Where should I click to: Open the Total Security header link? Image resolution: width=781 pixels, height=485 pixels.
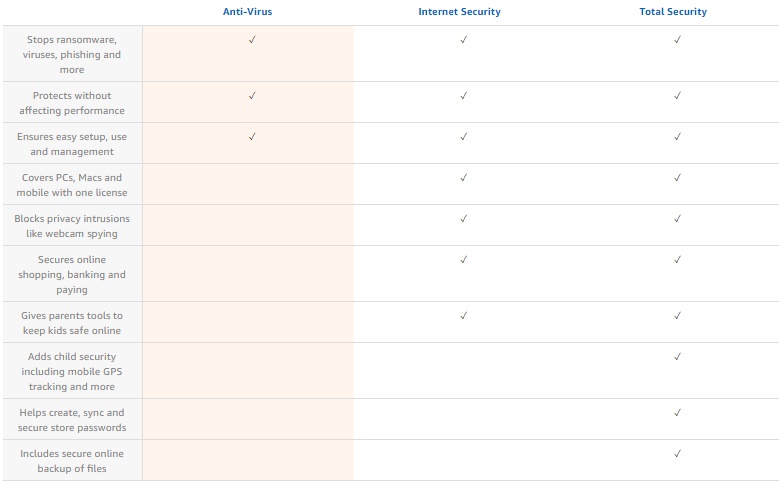[673, 12]
